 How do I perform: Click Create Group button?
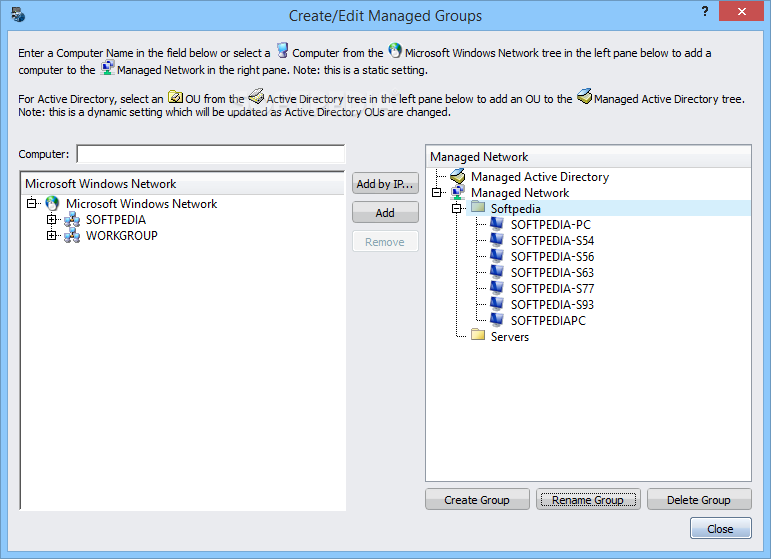477,500
